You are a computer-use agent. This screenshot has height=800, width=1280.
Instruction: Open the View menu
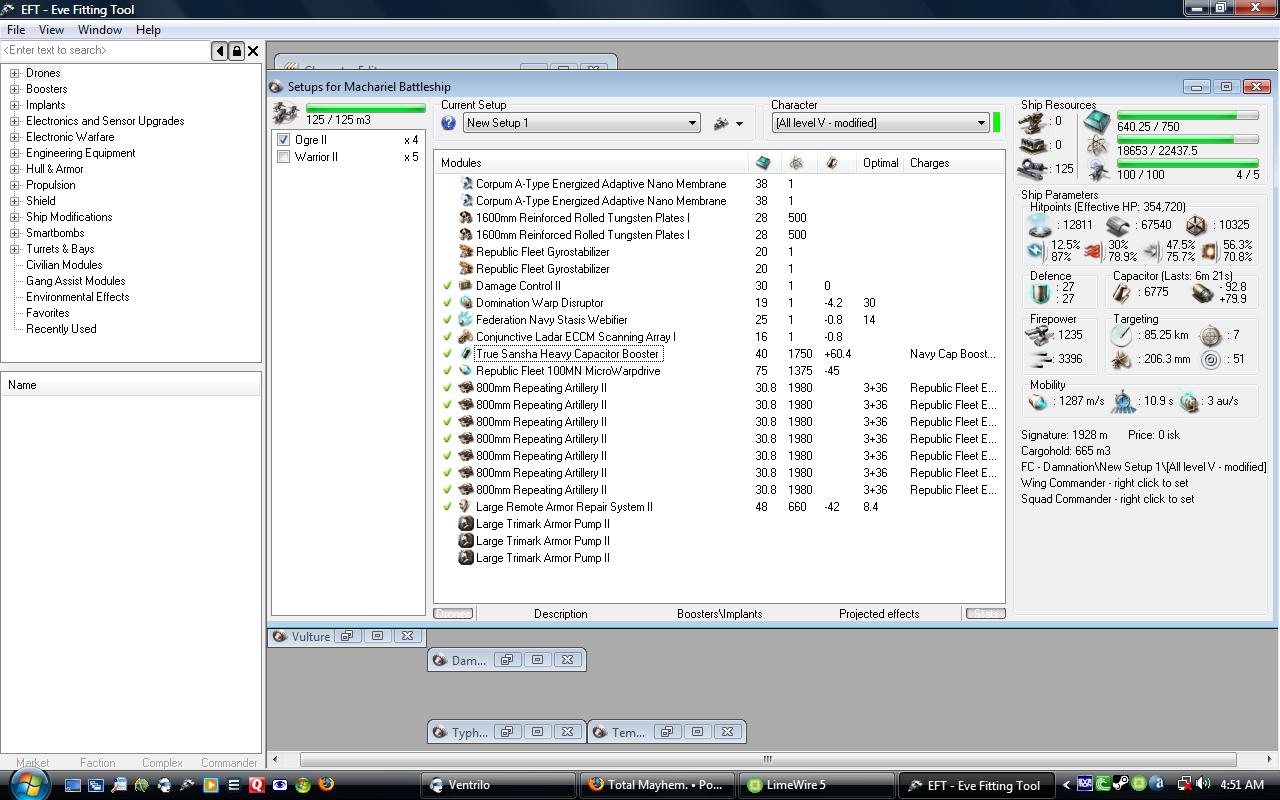coord(51,30)
